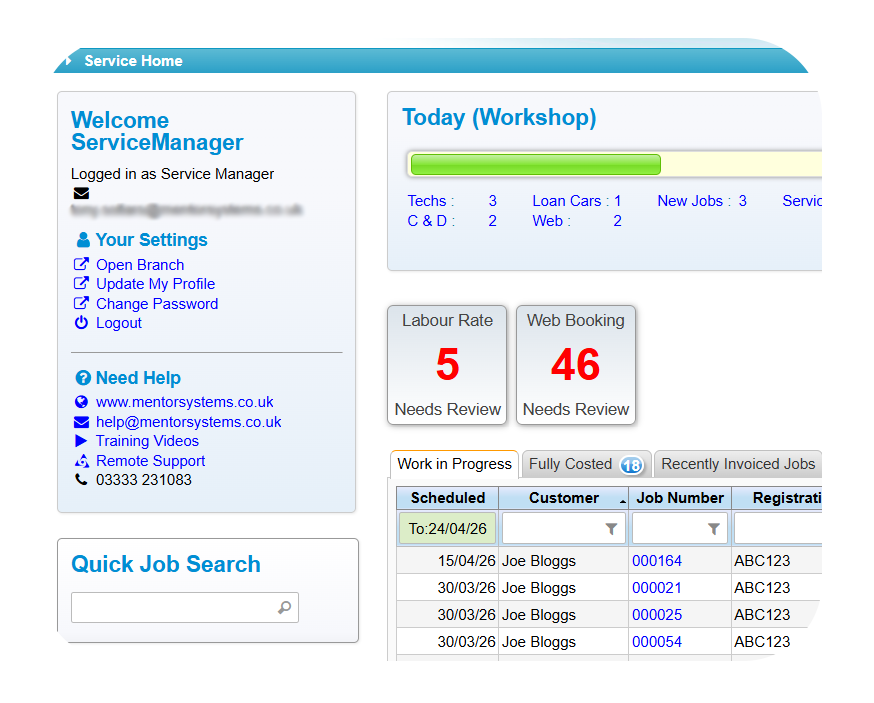Click the Scheduled date filter field
Viewport: 874px width, 703px height.
tap(447, 529)
